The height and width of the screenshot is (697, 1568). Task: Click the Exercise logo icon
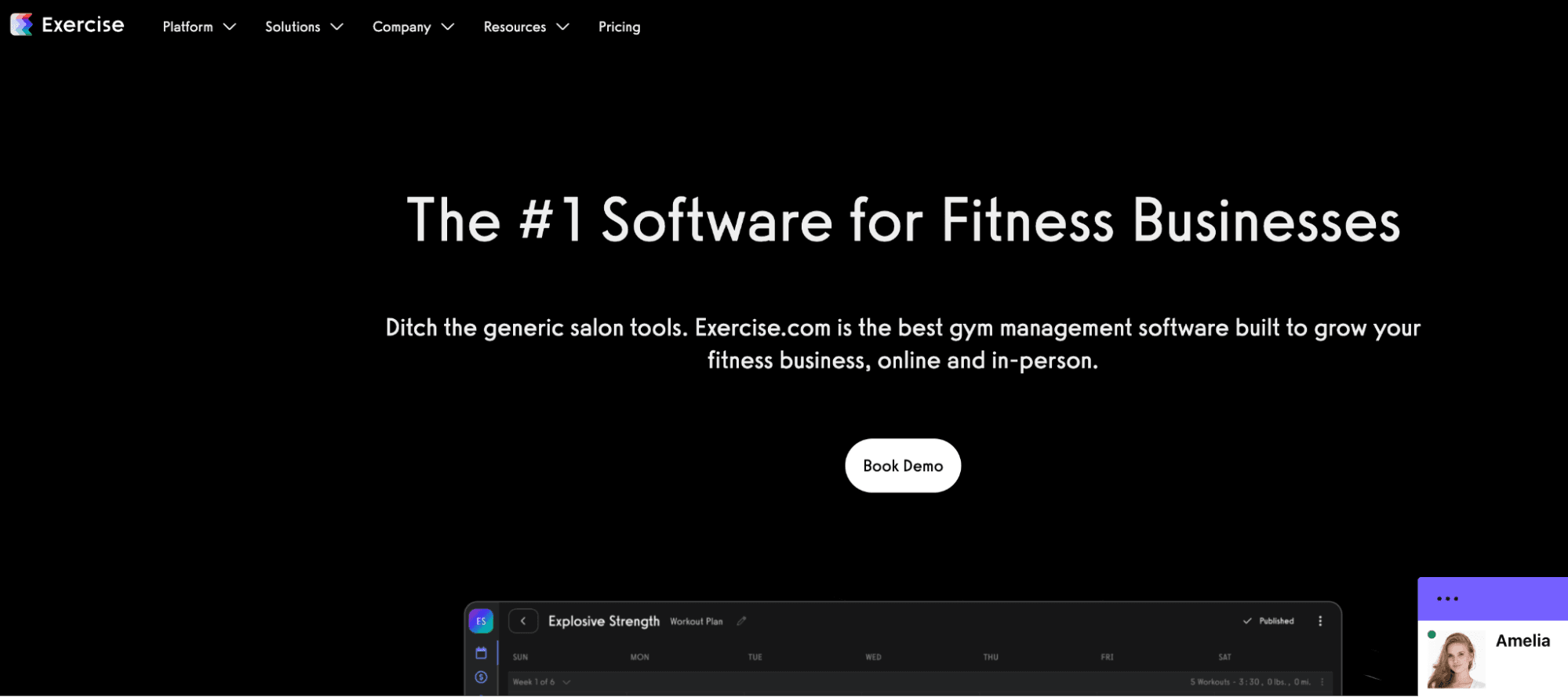coord(21,25)
